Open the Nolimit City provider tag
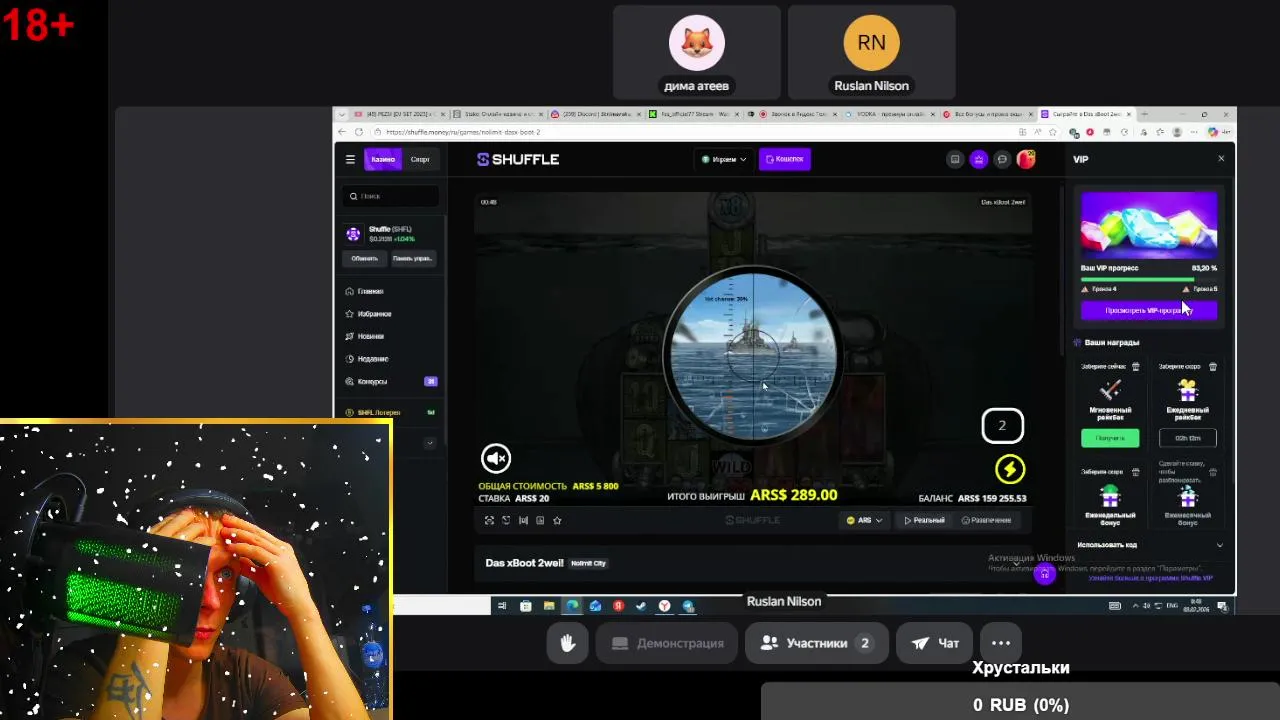 tap(588, 563)
